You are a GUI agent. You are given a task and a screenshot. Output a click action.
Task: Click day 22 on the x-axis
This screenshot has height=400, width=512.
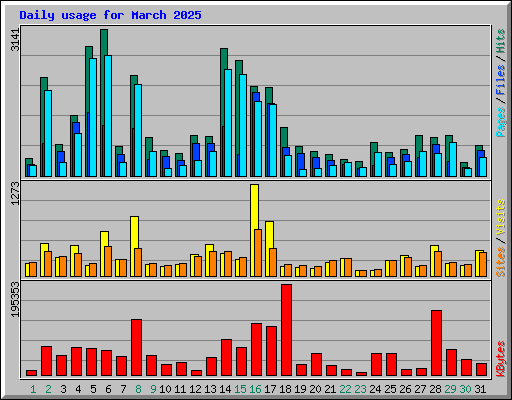coord(345,389)
